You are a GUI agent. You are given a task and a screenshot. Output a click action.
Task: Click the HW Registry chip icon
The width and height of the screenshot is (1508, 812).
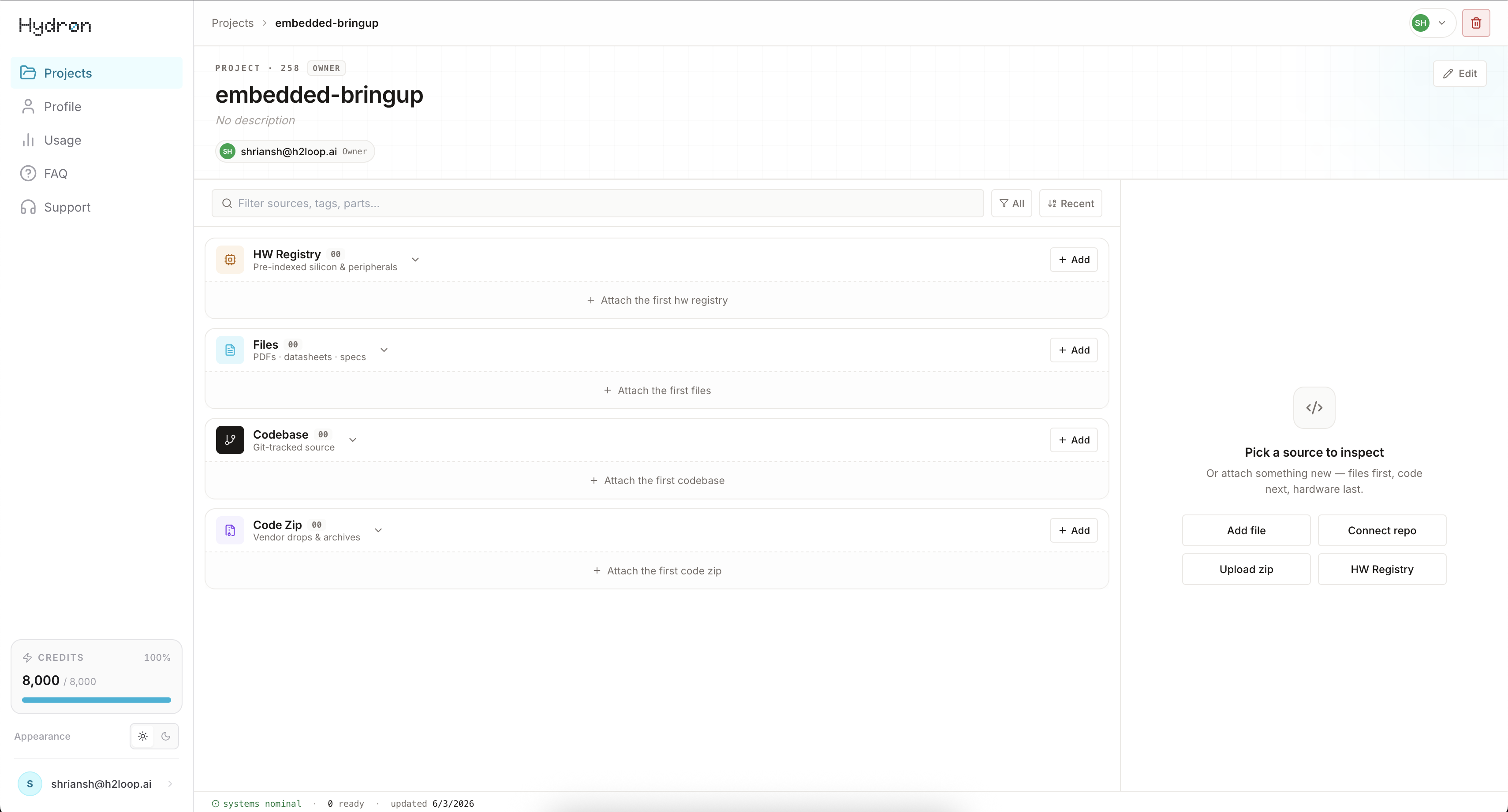click(230, 259)
